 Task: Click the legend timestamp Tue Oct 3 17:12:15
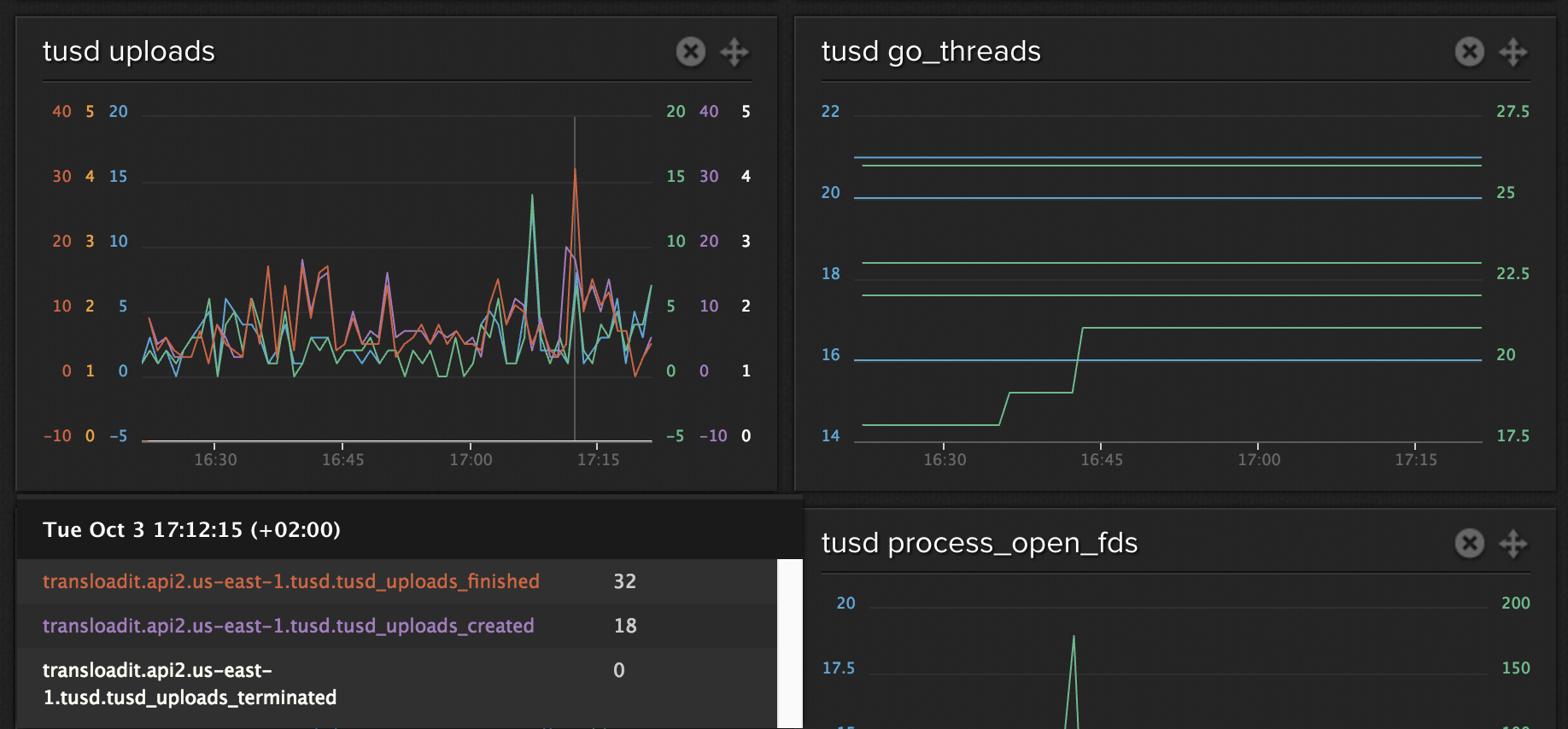191,530
